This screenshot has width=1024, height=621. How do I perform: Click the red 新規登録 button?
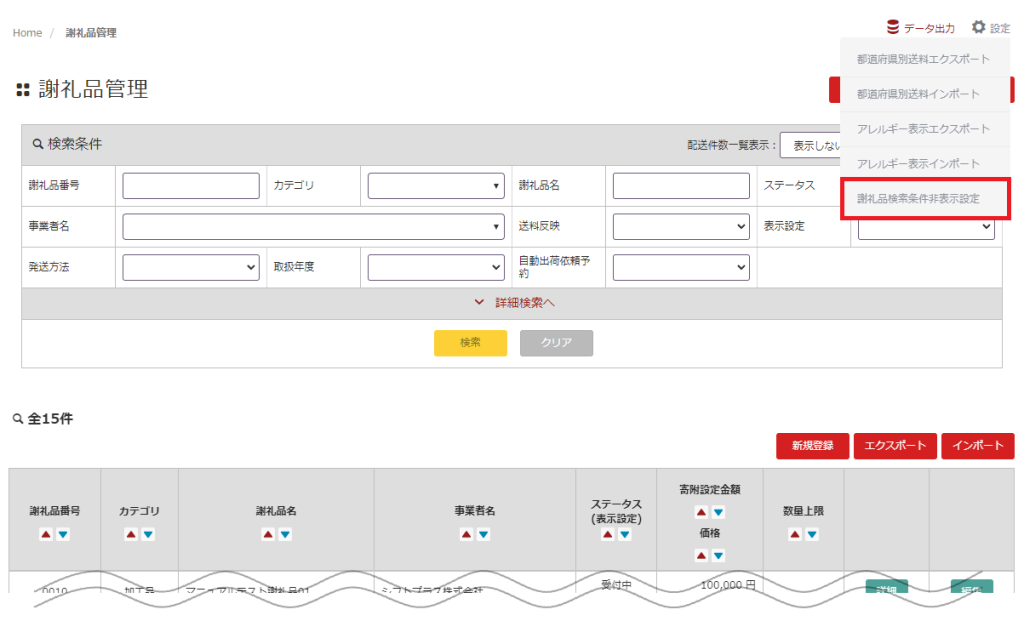tap(812, 446)
